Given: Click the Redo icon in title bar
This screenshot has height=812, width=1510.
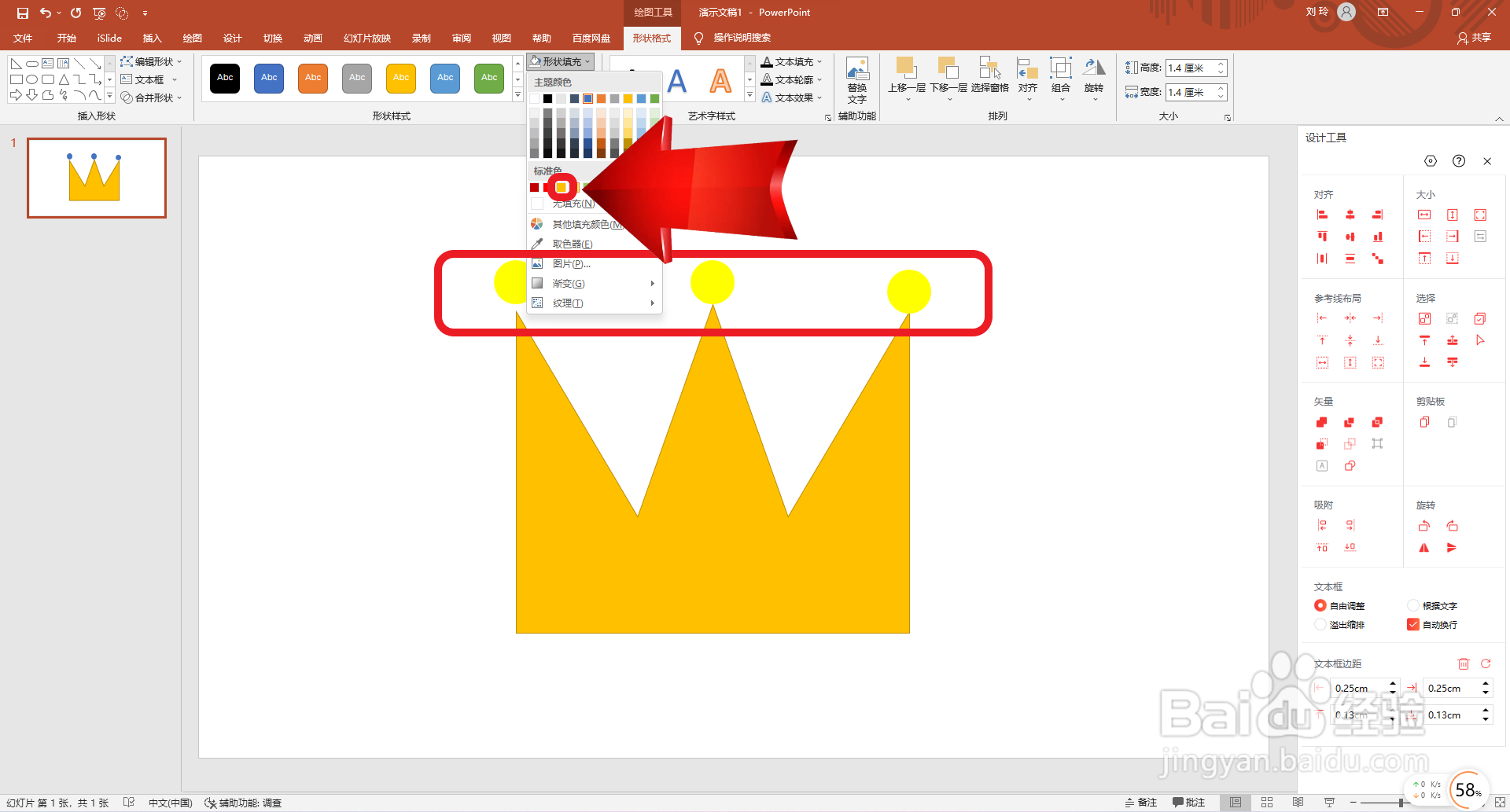Looking at the screenshot, I should click(x=75, y=13).
